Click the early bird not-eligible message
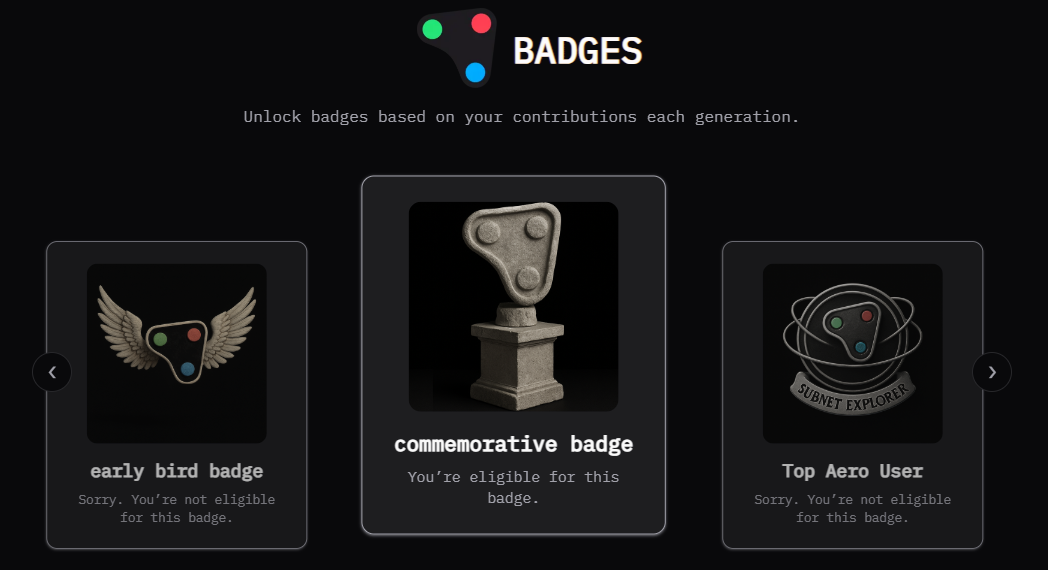Viewport: 1048px width, 570px height. coord(177,508)
